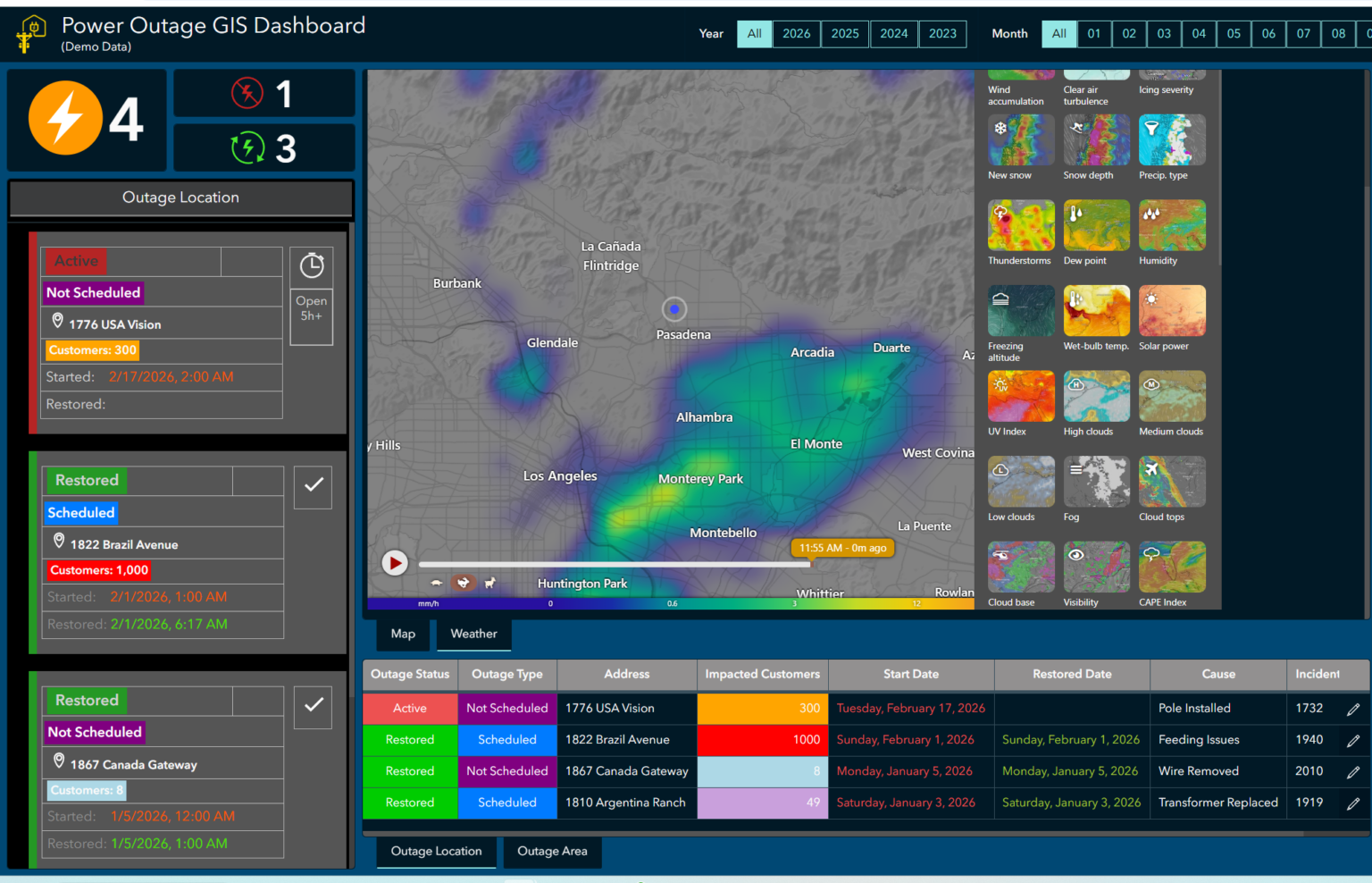Filter Month by 08

pos(1338,34)
